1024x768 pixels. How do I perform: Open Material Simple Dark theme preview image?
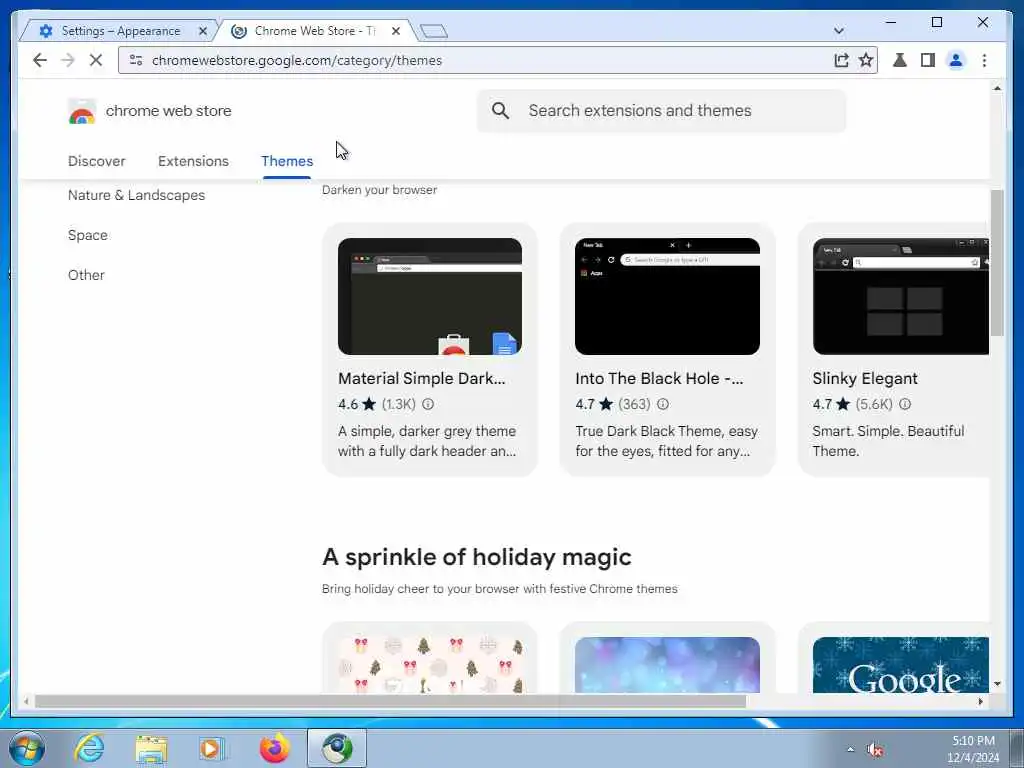(x=430, y=296)
